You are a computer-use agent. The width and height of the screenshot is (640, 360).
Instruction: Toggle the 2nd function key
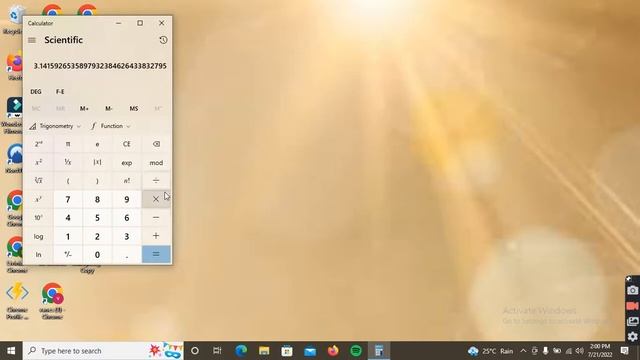tap(38, 144)
